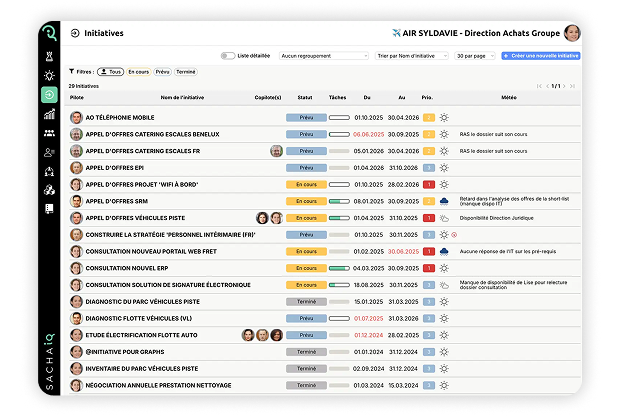The height and width of the screenshot is (416, 620).
Task: Open the CONSULTATION NOUVEL ERP initiative
Action: tap(126, 268)
